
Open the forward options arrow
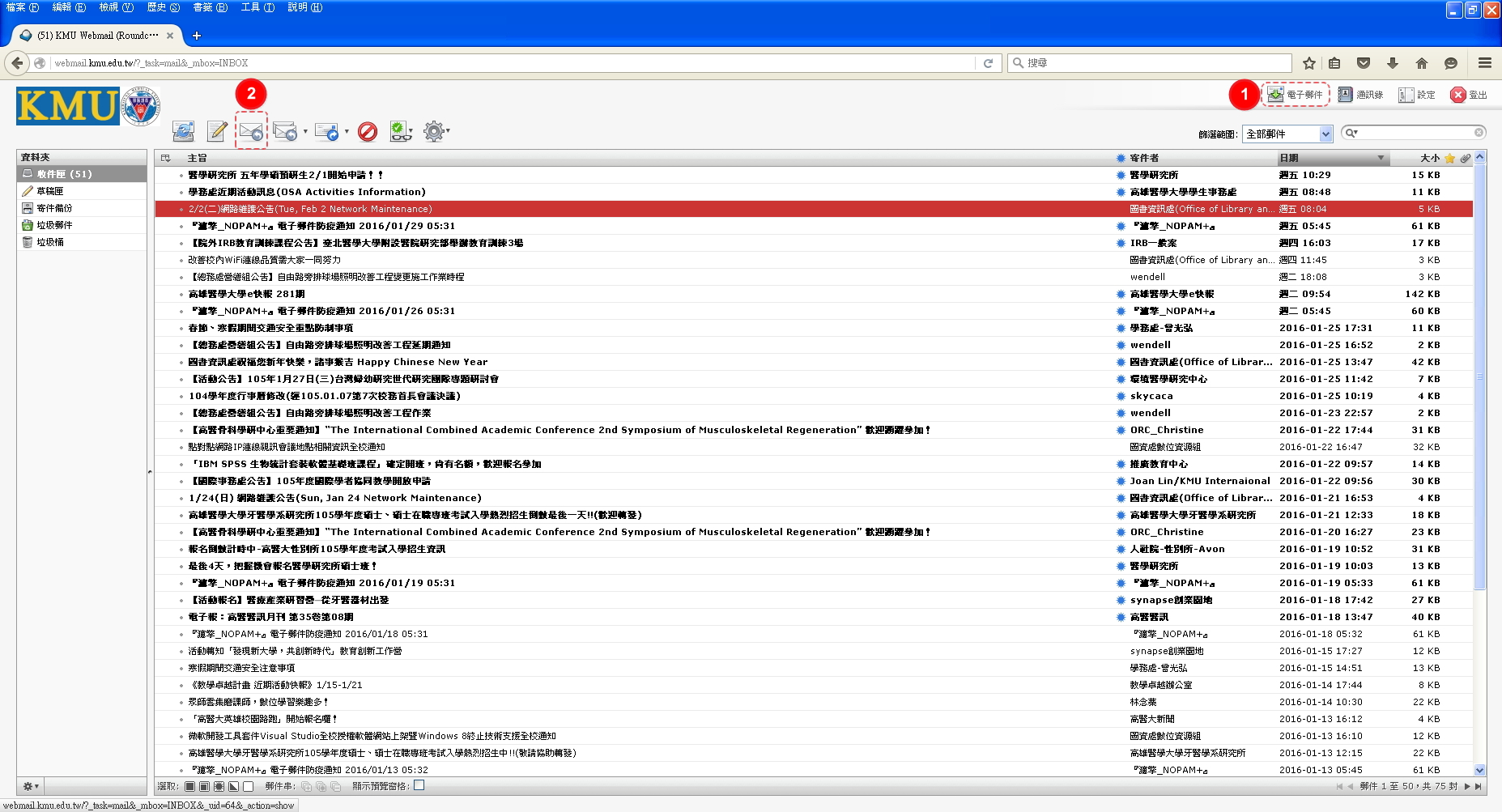(x=347, y=131)
